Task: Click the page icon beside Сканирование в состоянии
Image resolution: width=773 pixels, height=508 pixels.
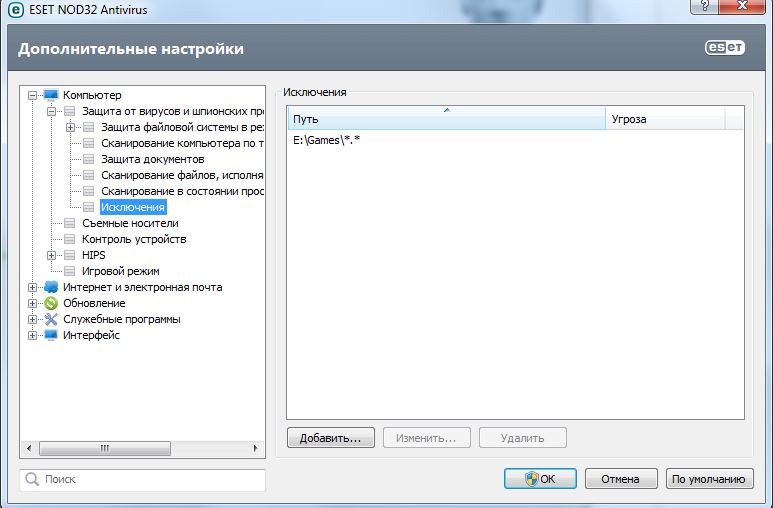Action: 89,191
